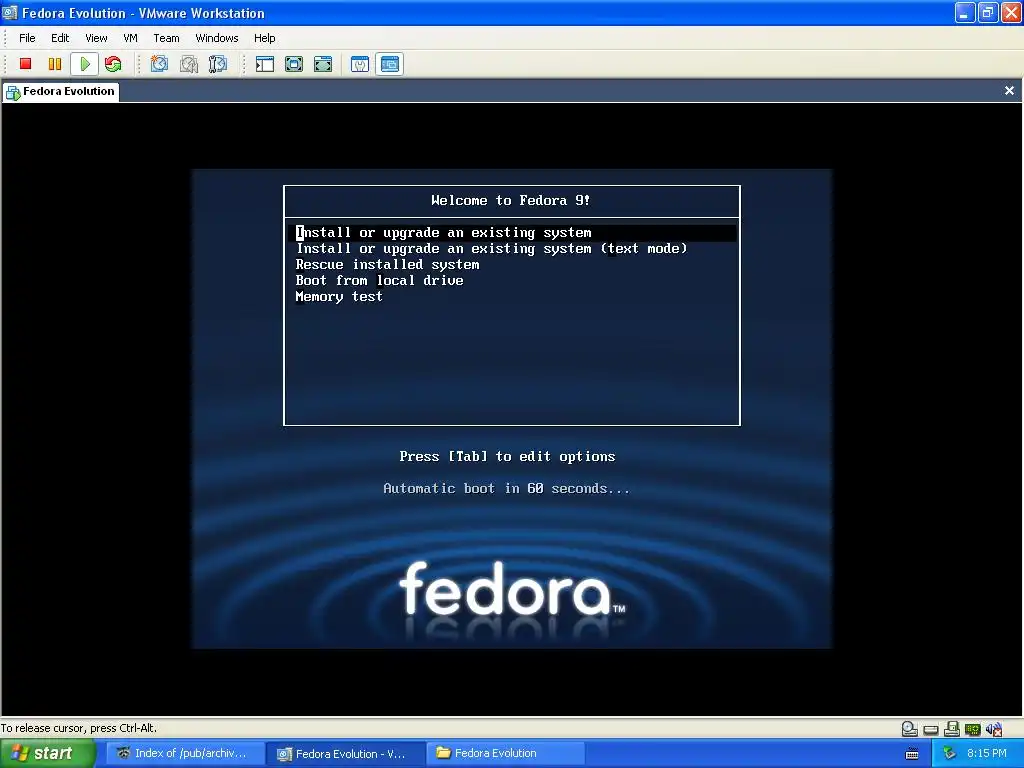The image size is (1024, 768).
Task: Click the 8:15 PM system clock
Action: [986, 754]
